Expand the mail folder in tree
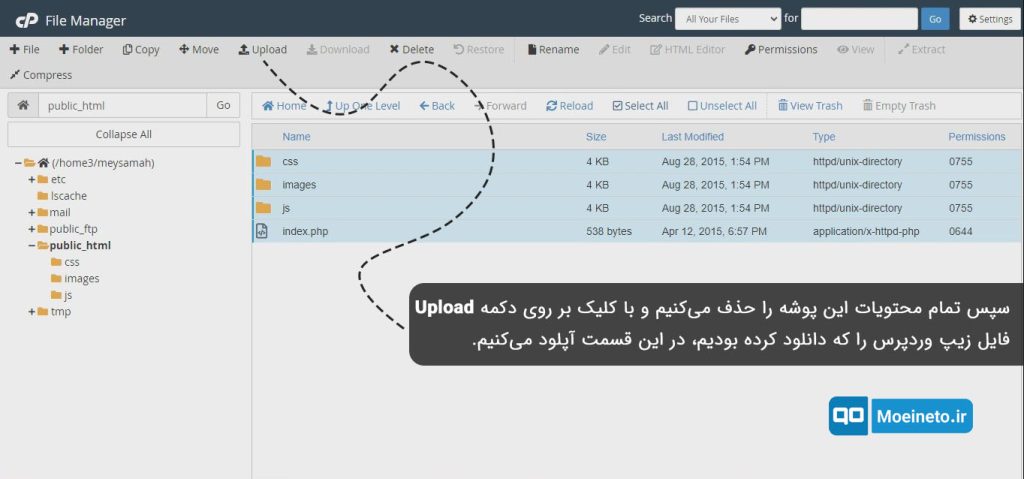1024x479 pixels. (31, 212)
